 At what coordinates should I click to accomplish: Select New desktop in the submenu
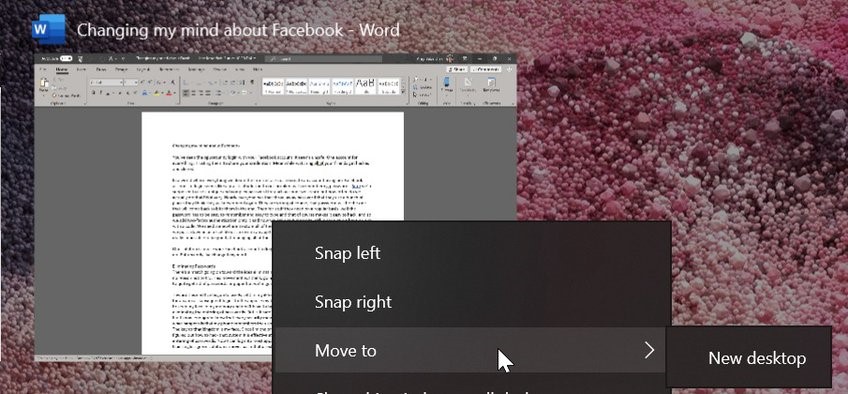757,358
